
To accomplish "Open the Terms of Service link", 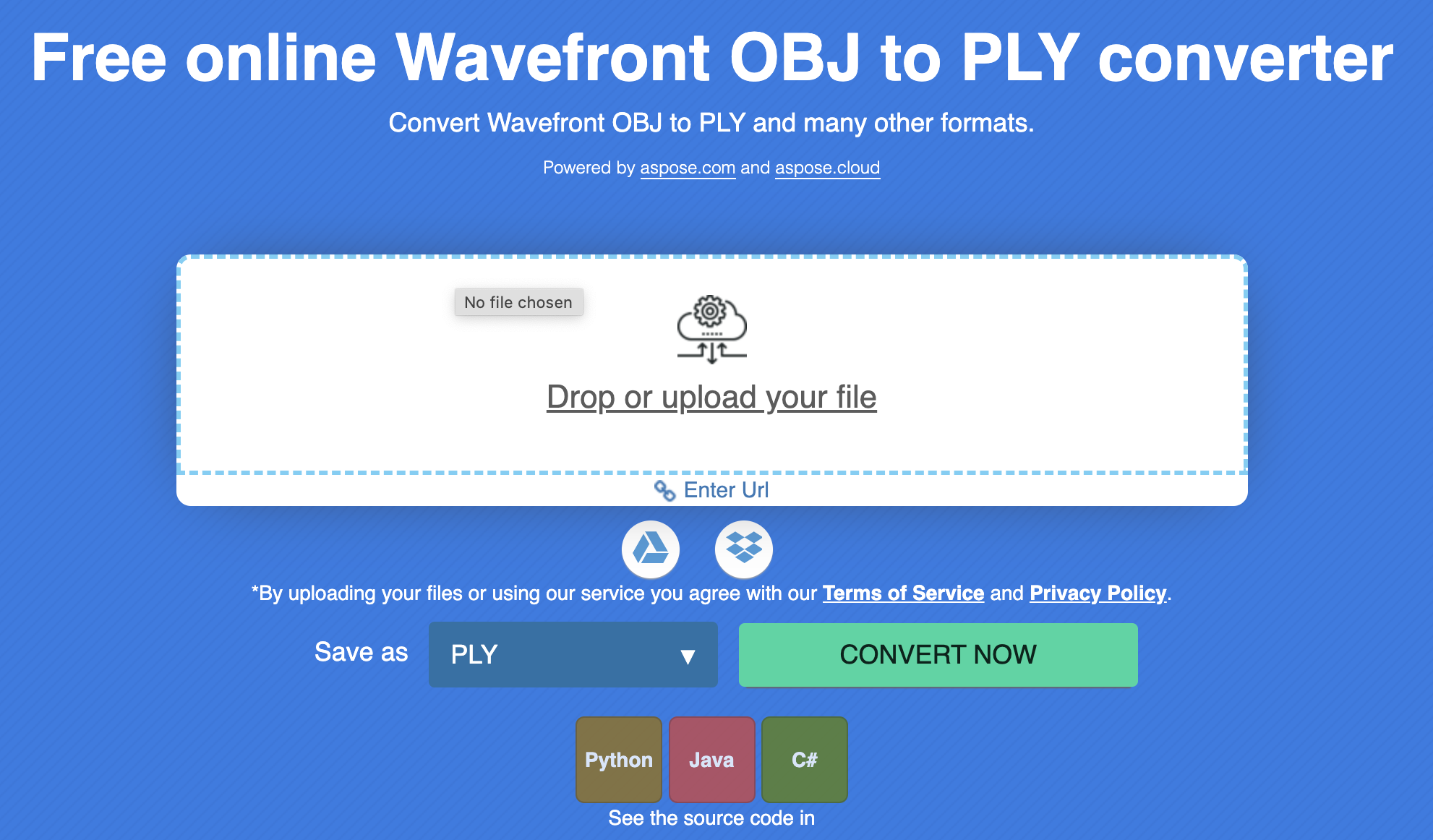I will 903,593.
